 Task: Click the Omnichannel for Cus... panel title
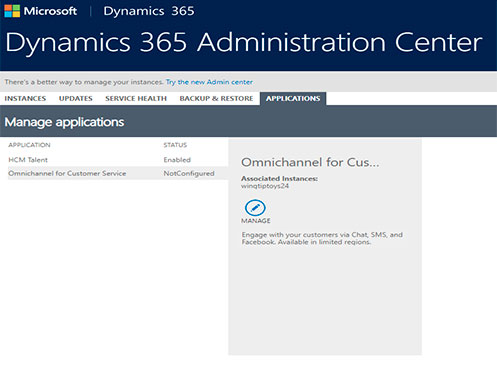[x=310, y=162]
